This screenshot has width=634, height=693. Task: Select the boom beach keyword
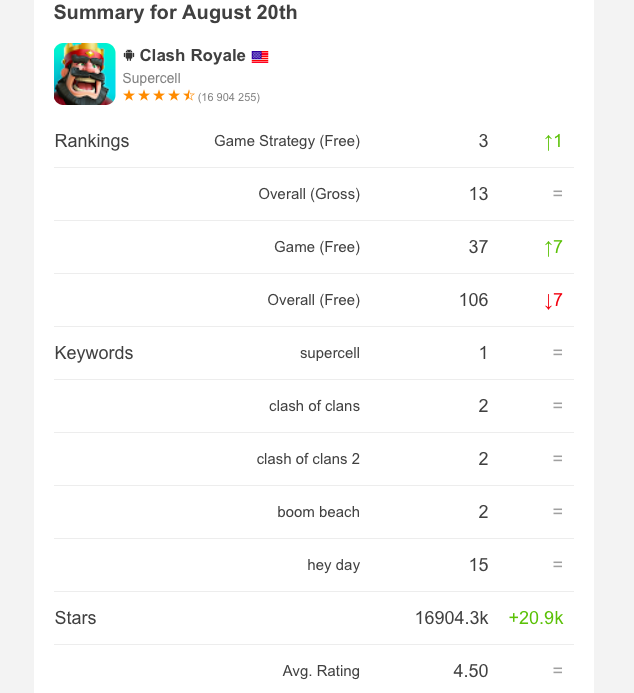click(x=319, y=512)
